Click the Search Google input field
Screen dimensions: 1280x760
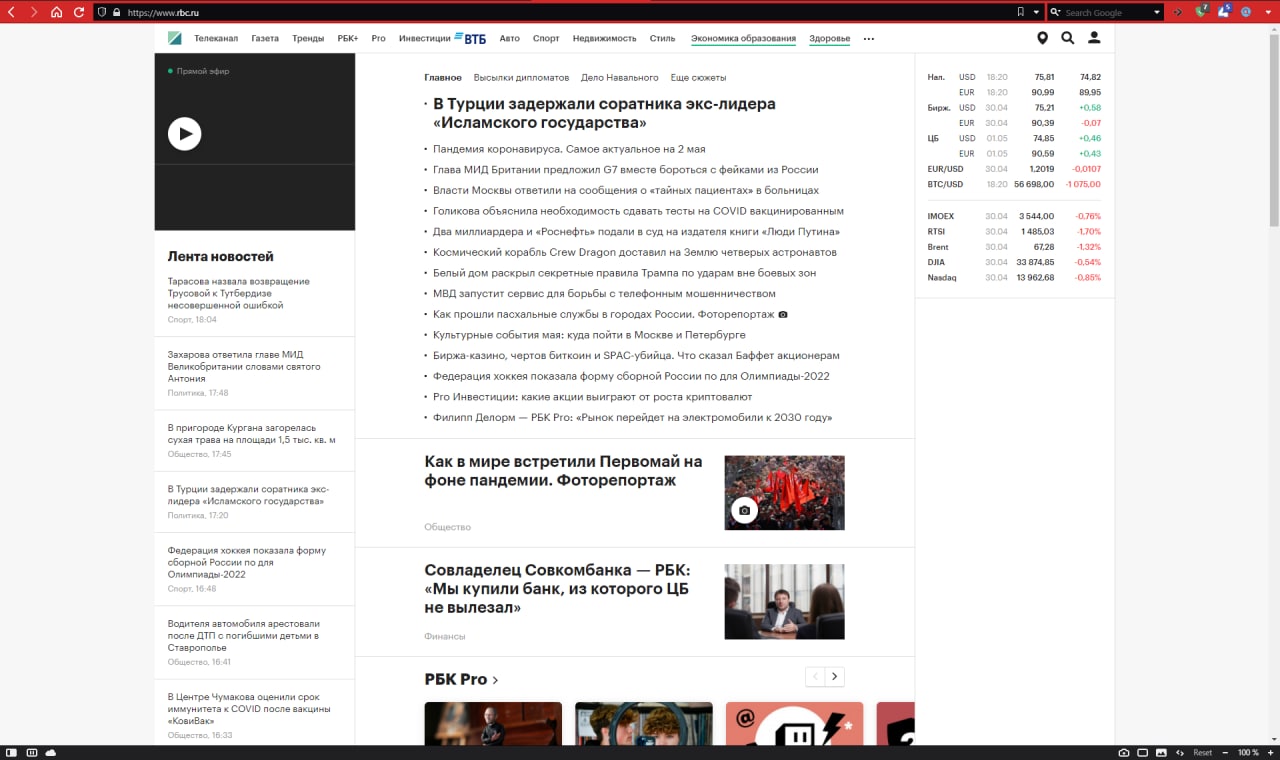[x=1106, y=12]
